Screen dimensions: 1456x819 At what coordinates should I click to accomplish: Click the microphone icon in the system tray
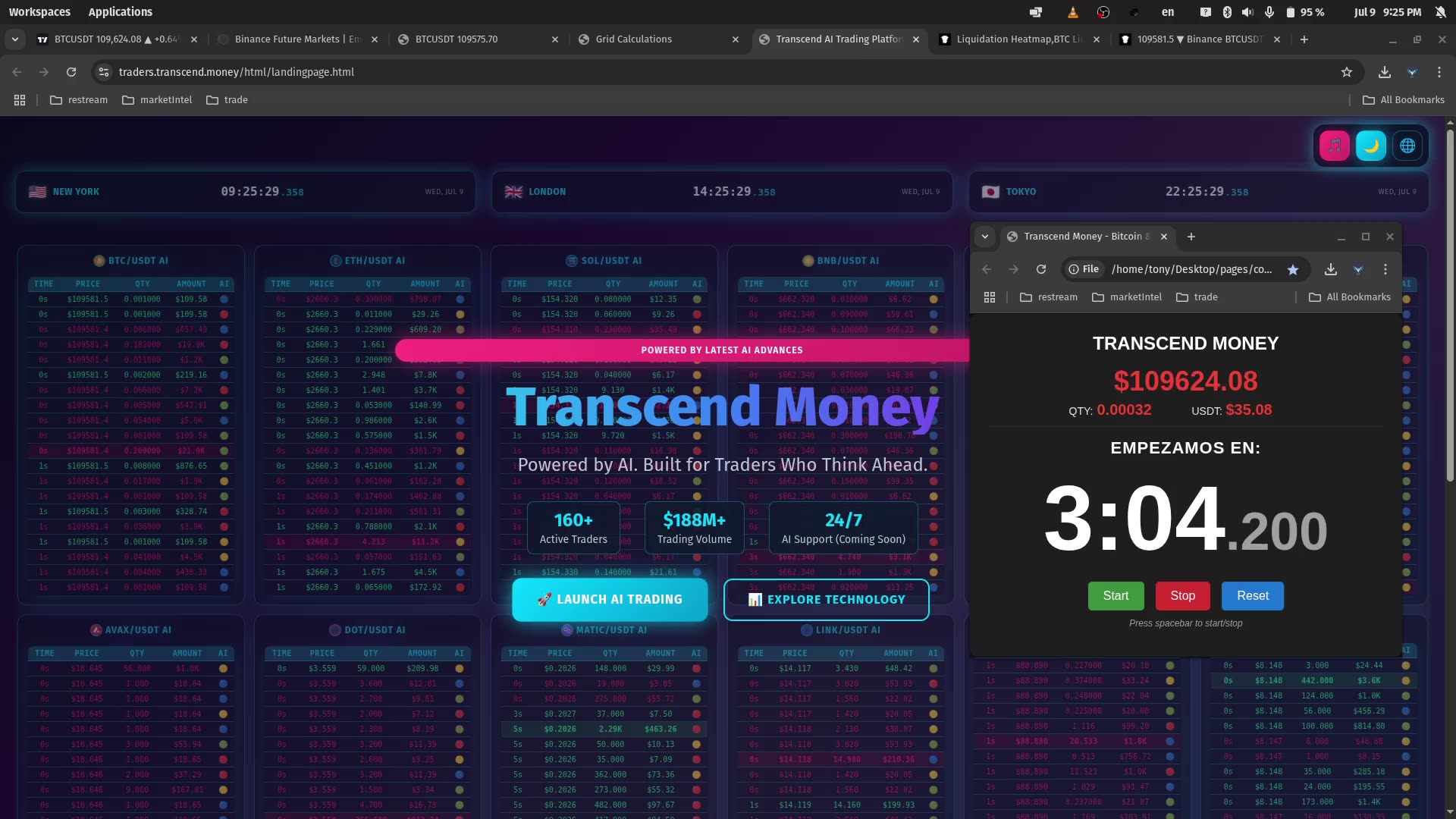[1268, 12]
